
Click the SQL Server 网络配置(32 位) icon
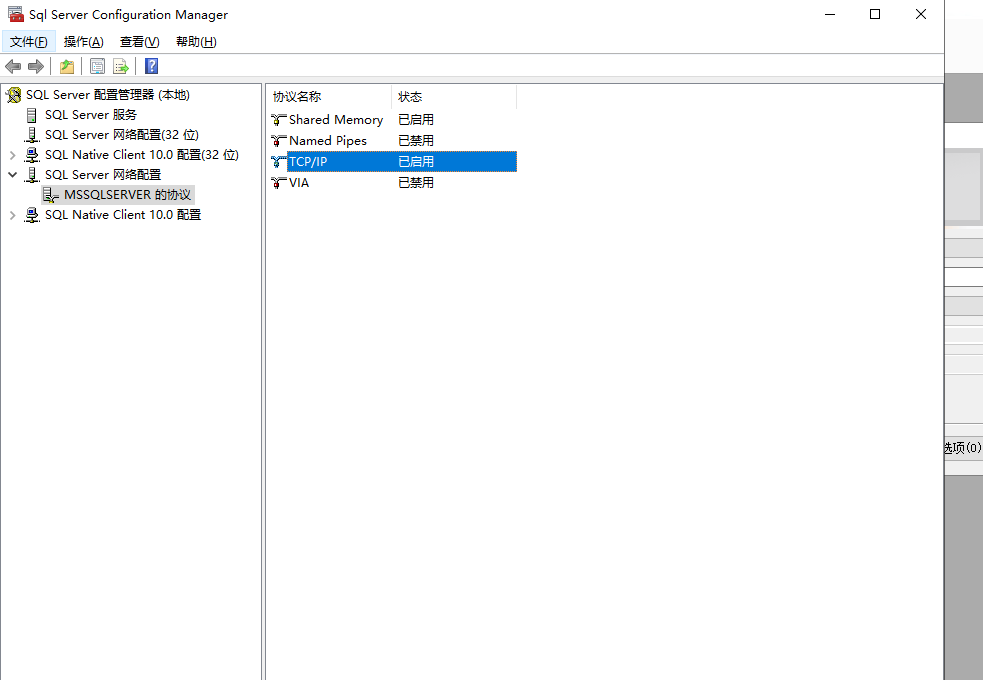point(31,135)
